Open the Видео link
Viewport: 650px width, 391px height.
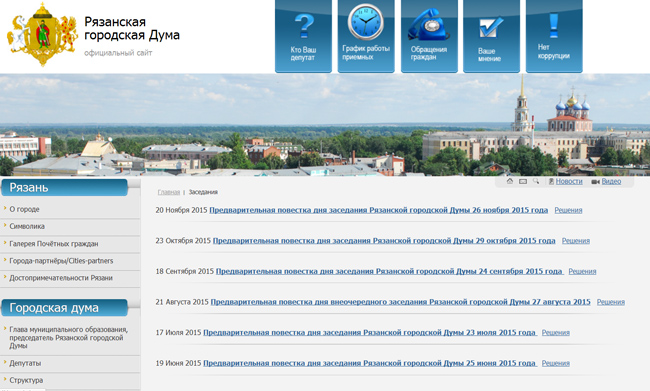point(611,181)
